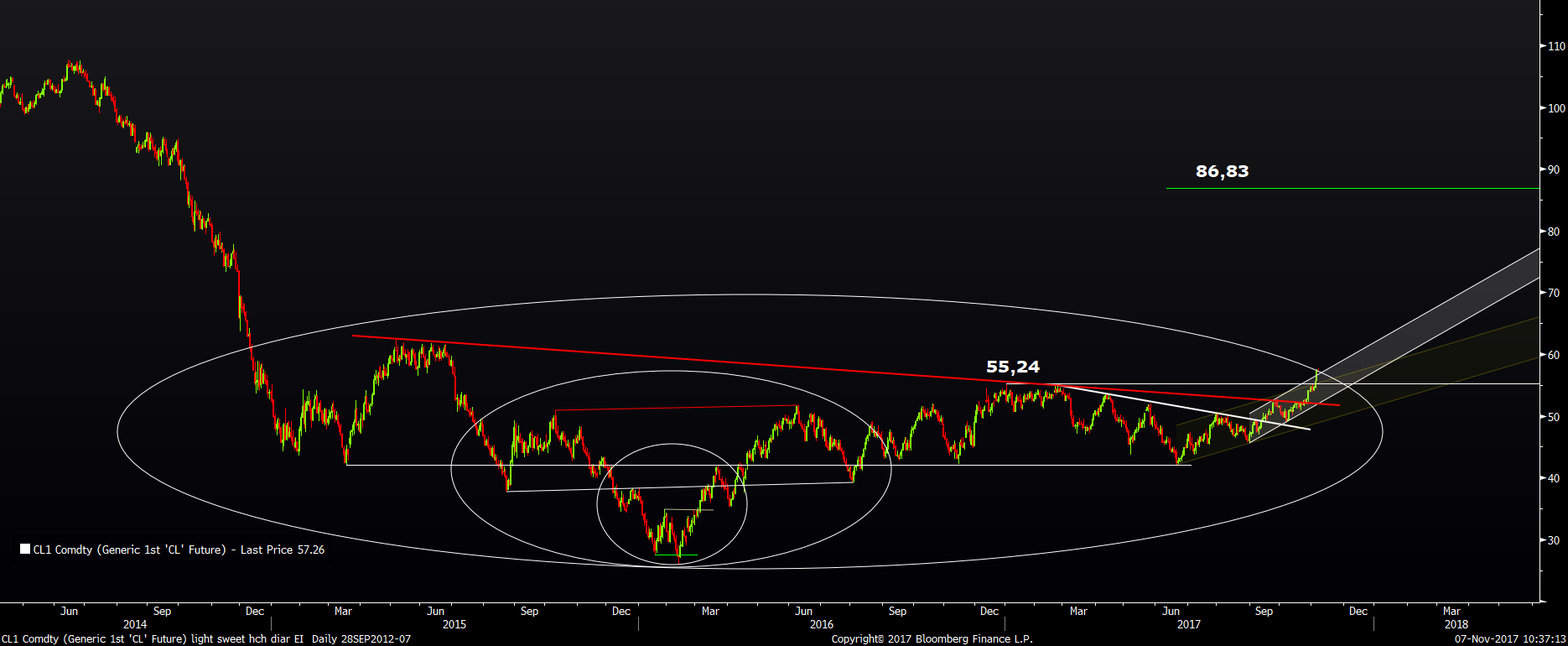Click the 110 price axis label
This screenshot has height=646, width=1568.
tap(1557, 46)
